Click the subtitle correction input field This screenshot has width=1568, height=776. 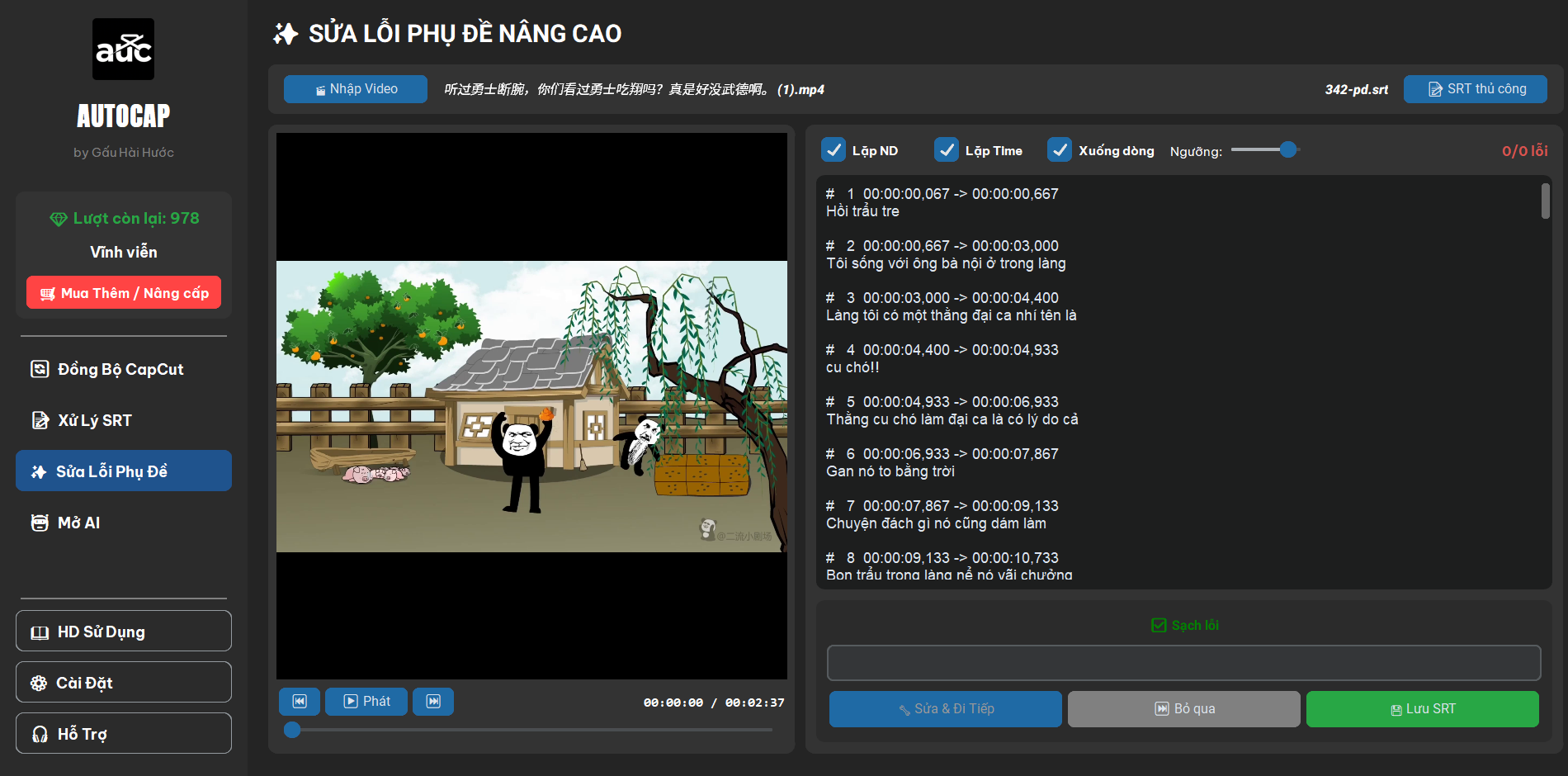coord(1184,663)
